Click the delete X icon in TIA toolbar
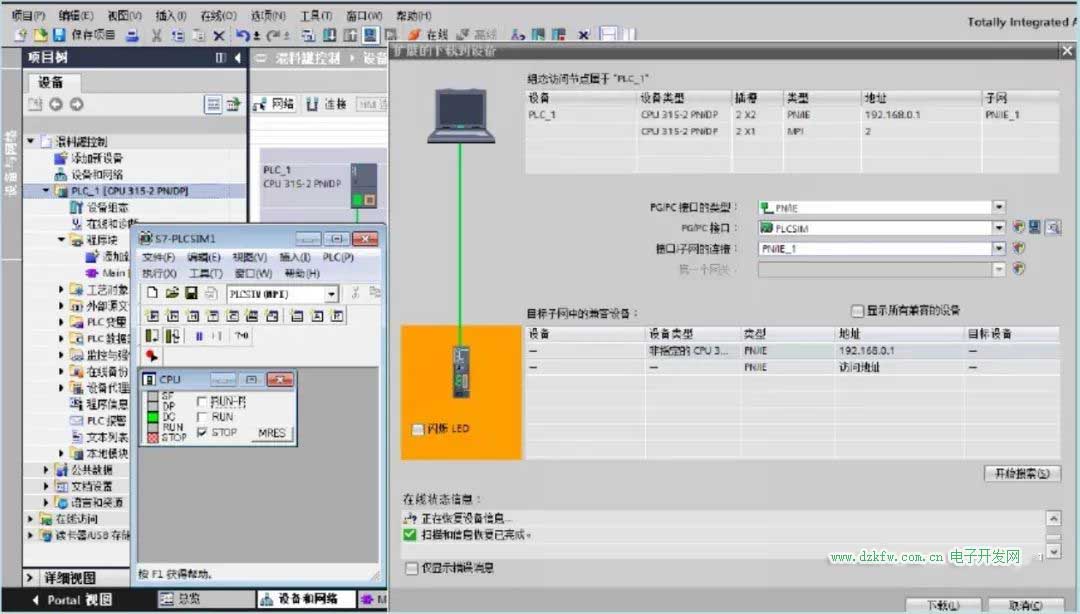Screen dimensions: 1080x614 (x=219, y=35)
